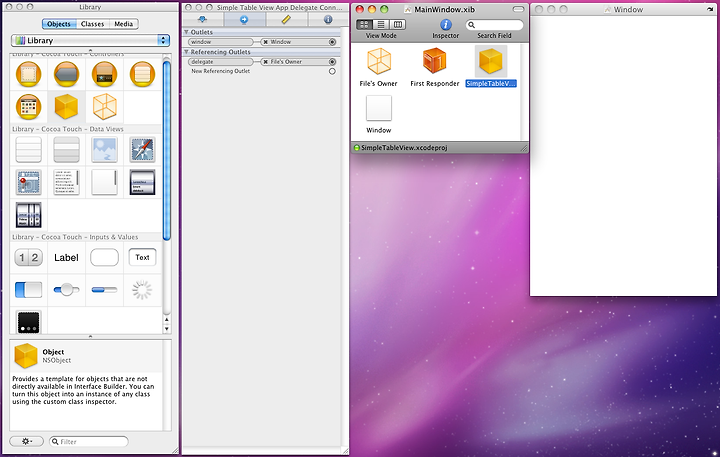Select the Table View Cell library item
Viewport: 720px width, 457px height.
coord(67,149)
